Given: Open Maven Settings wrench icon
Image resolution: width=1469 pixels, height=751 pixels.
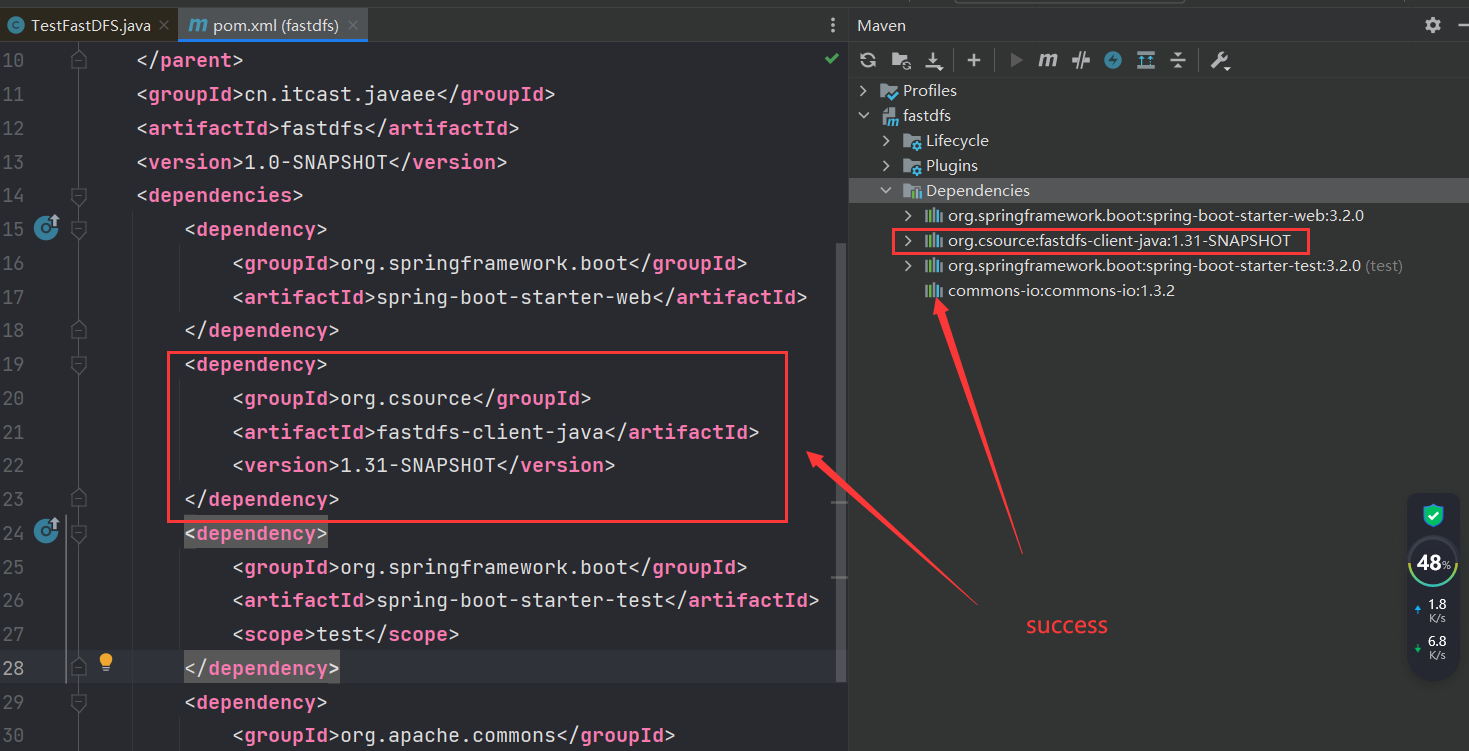Looking at the screenshot, I should click(1219, 60).
